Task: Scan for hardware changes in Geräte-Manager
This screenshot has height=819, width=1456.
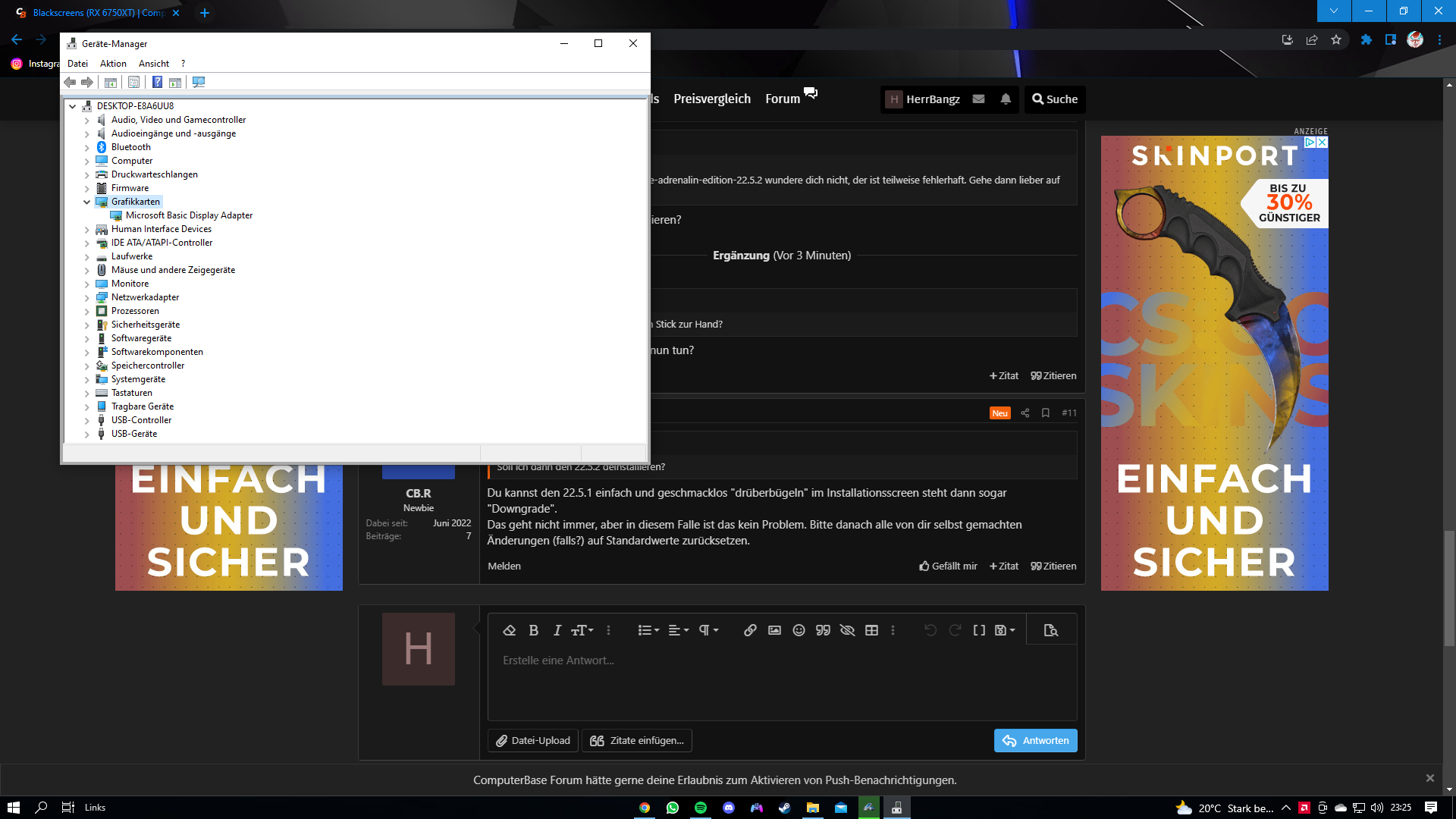Action: pos(199,82)
